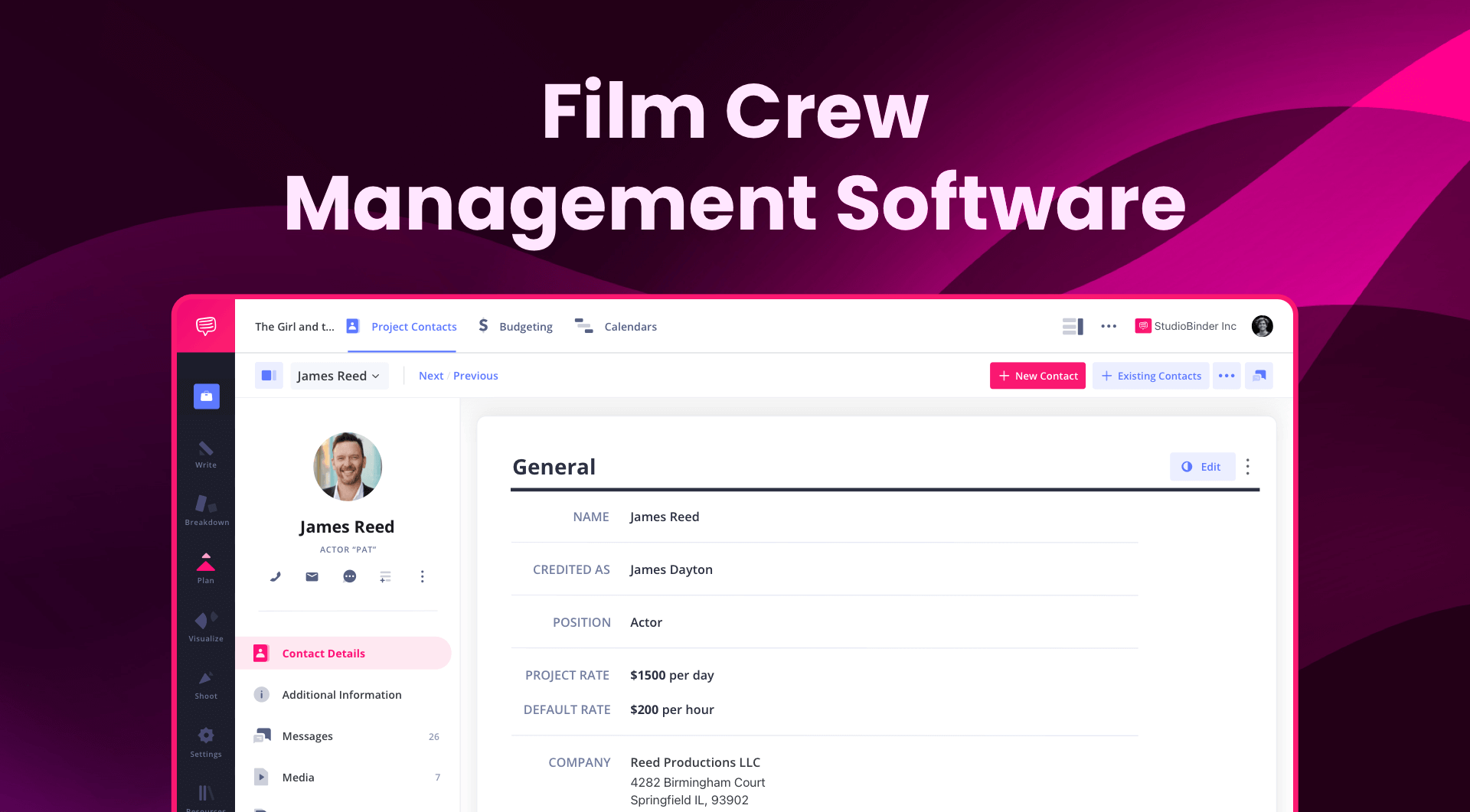Open the three-dot menu in the top bar
Screen dimensions: 1470x812
click(x=1109, y=326)
